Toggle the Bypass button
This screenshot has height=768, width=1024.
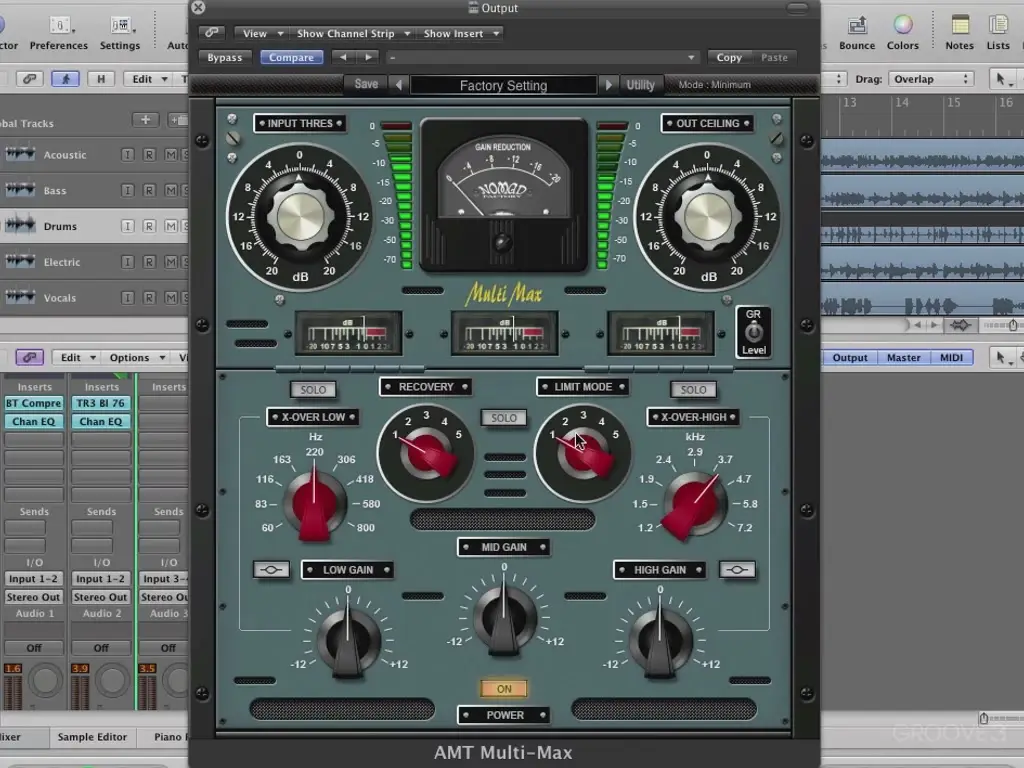(x=225, y=57)
